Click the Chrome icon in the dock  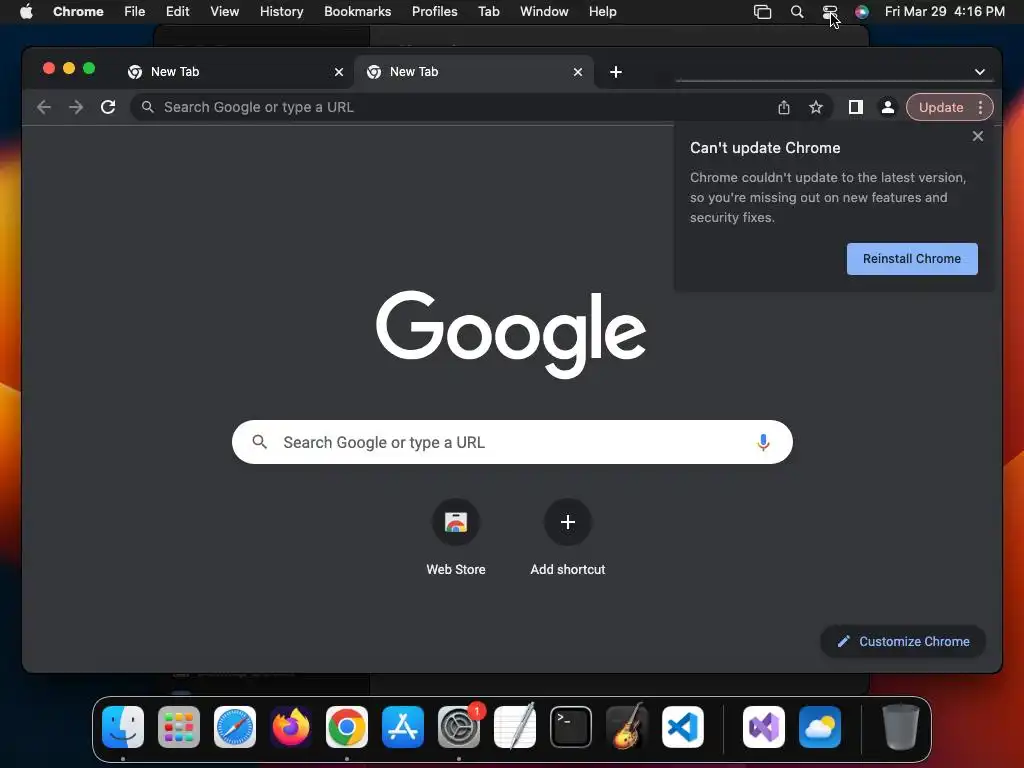point(347,727)
